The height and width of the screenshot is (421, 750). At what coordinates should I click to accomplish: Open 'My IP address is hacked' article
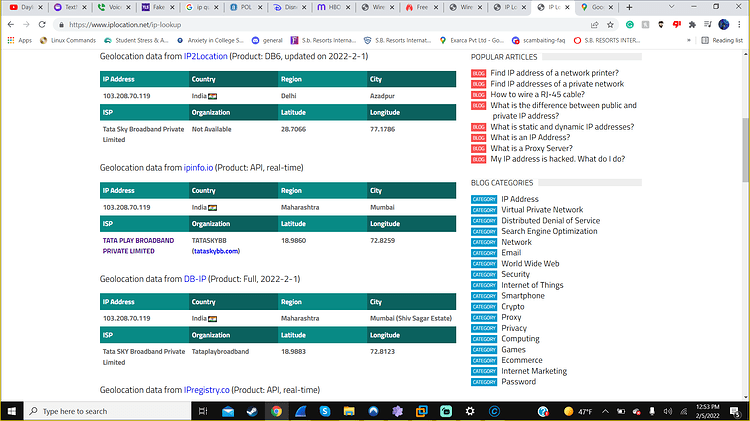pos(557,159)
